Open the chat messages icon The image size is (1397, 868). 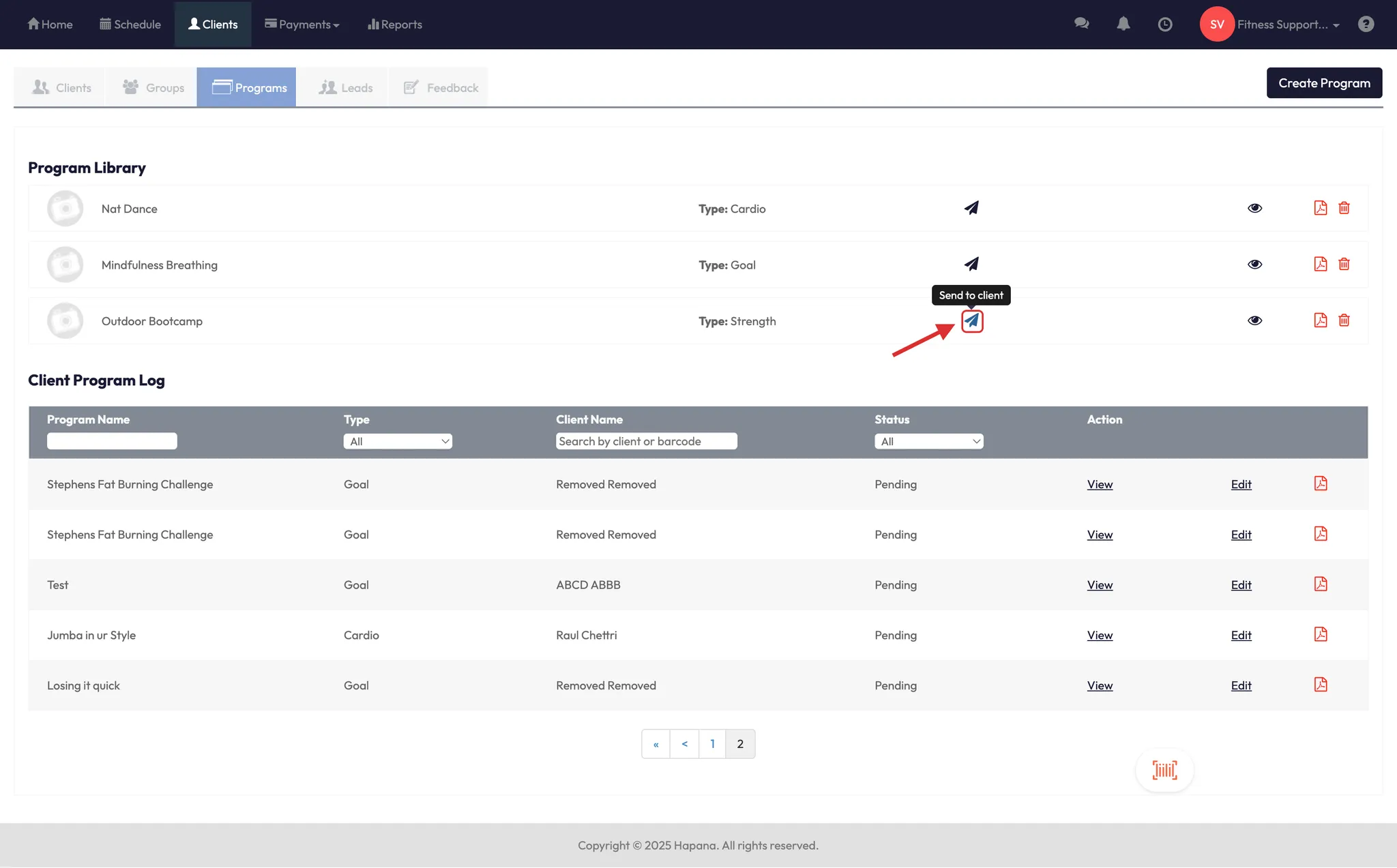coord(1081,24)
